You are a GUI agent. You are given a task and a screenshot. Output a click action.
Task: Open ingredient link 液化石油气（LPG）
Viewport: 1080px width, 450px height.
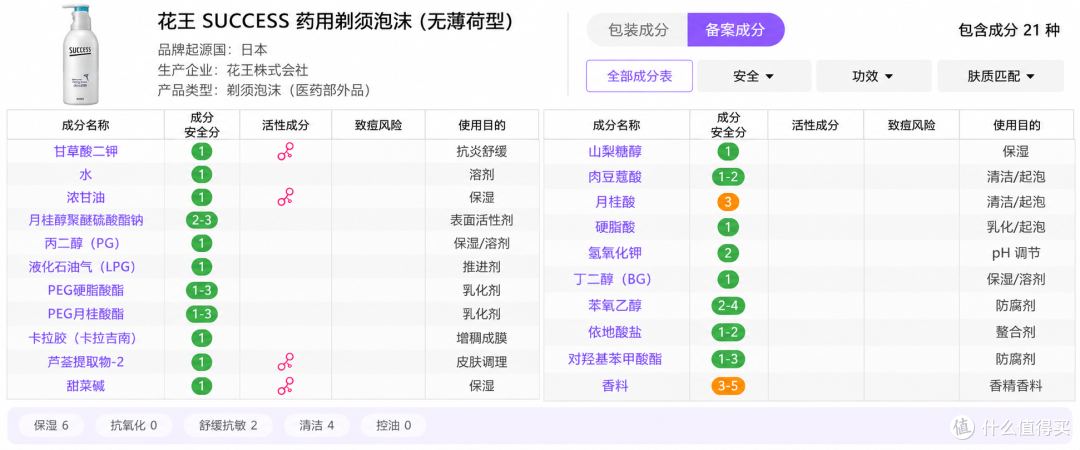click(82, 267)
